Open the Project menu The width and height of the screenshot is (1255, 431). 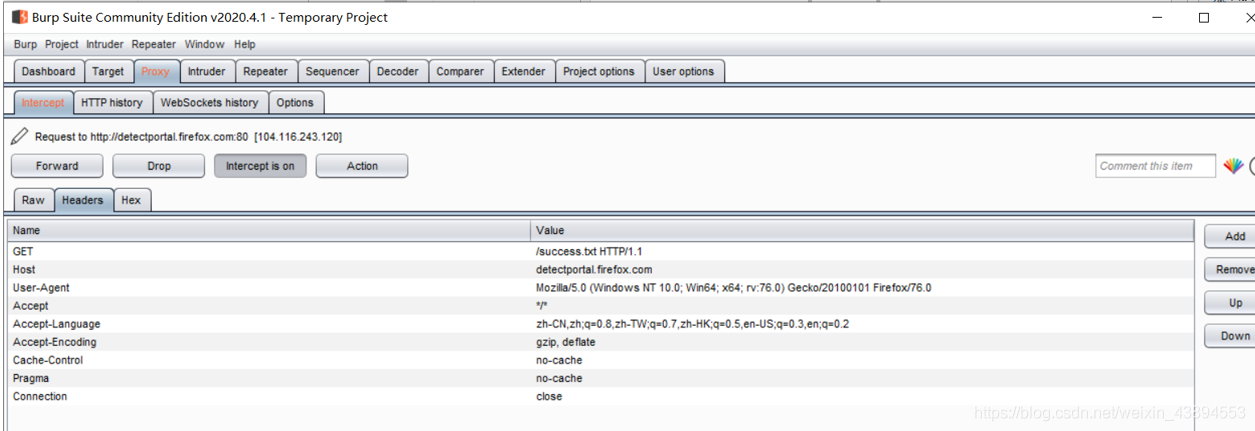[x=62, y=44]
